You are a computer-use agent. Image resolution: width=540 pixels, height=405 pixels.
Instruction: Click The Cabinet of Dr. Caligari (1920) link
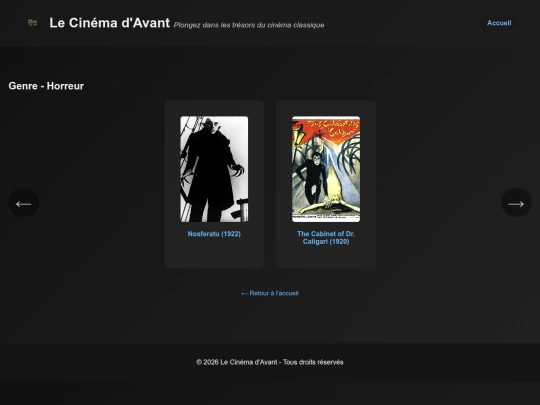tap(326, 238)
